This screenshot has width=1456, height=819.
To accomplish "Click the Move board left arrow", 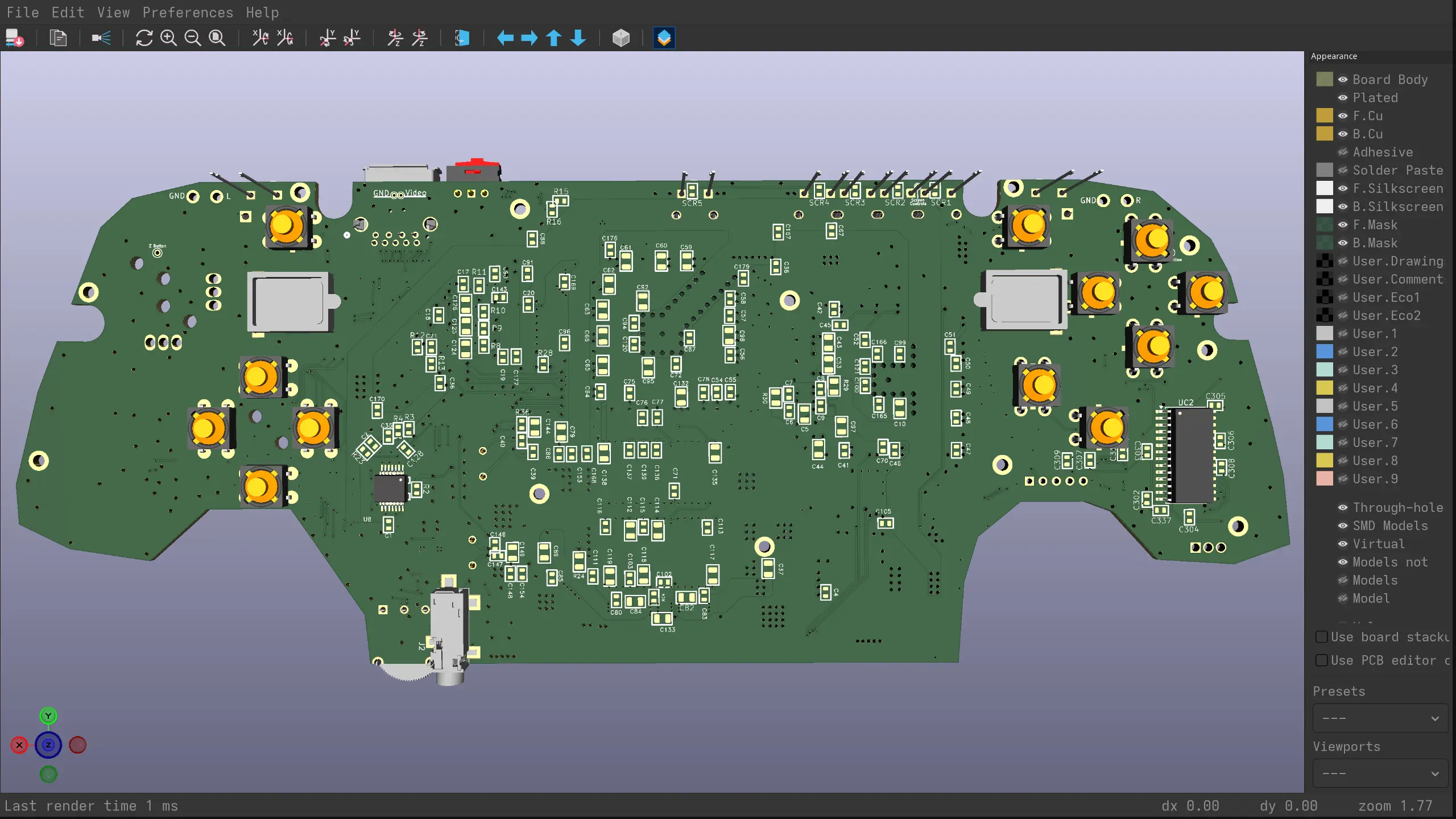I will tap(505, 38).
